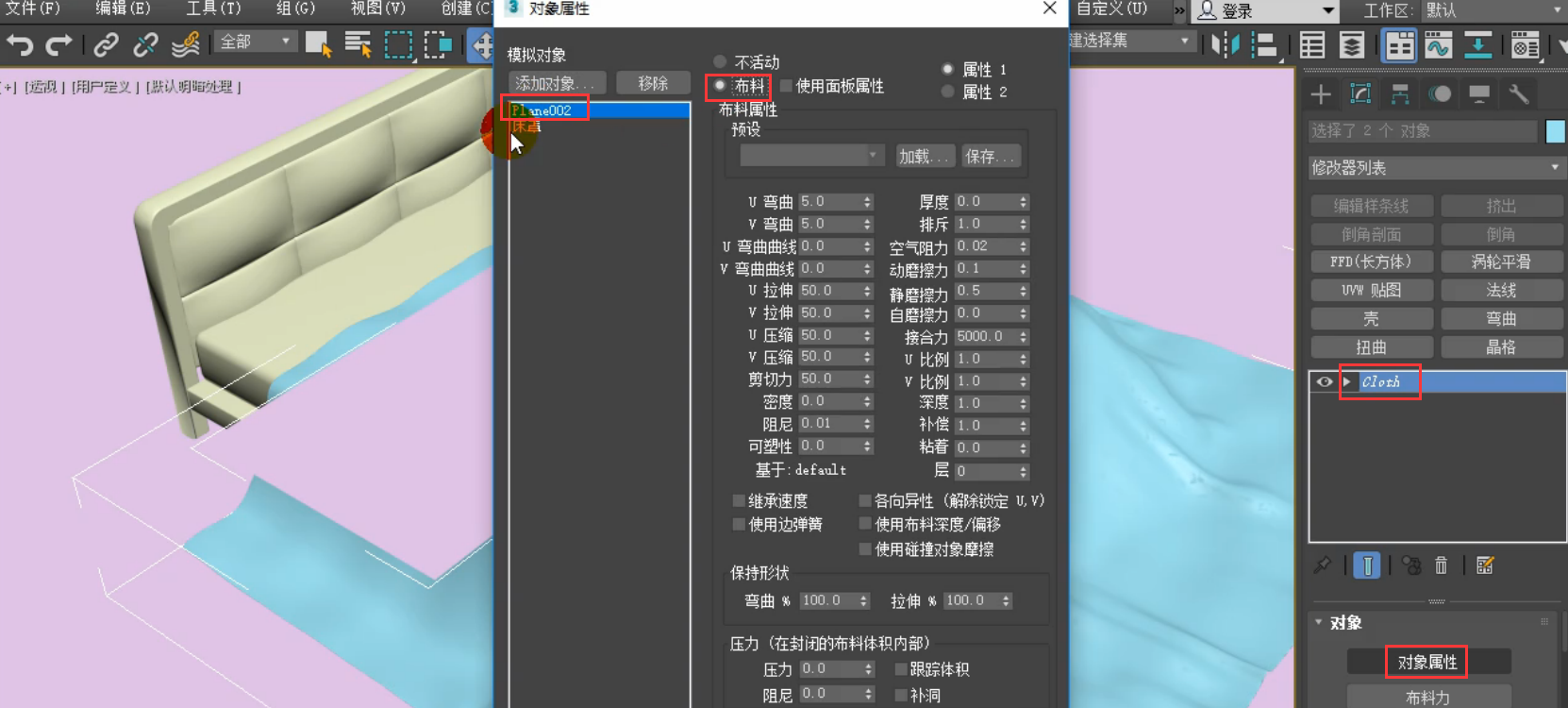Enable the 使用面板属性 checkbox
This screenshot has width=1568, height=708.
(786, 86)
